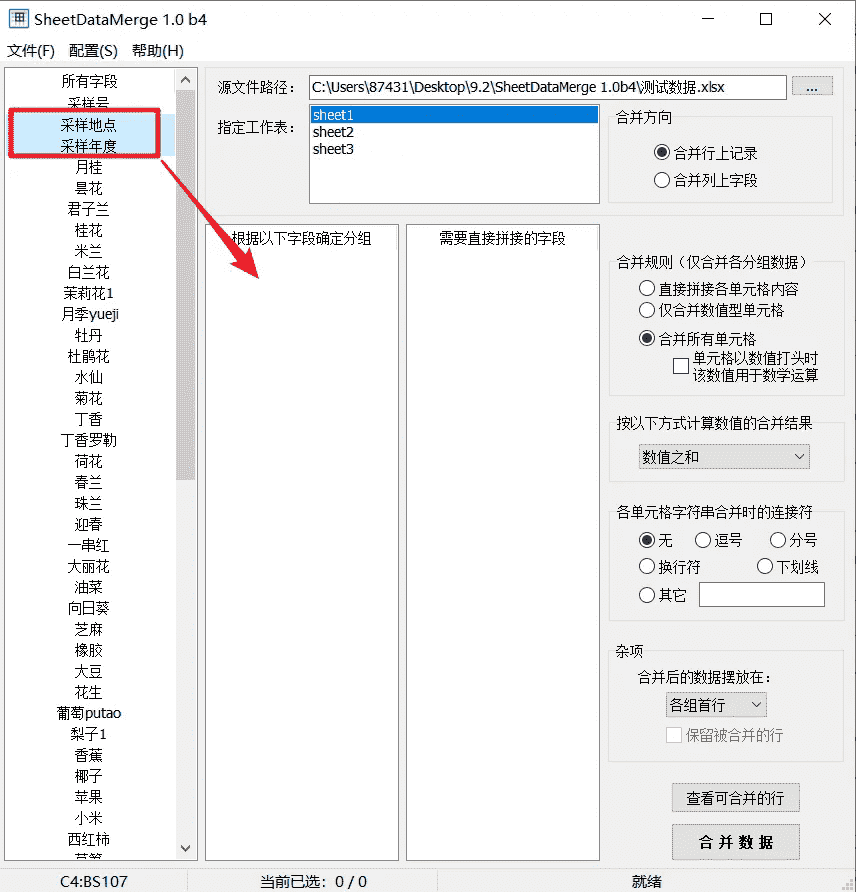Select the 合并列上字段 radio option
The height and width of the screenshot is (892, 856).
tap(661, 181)
